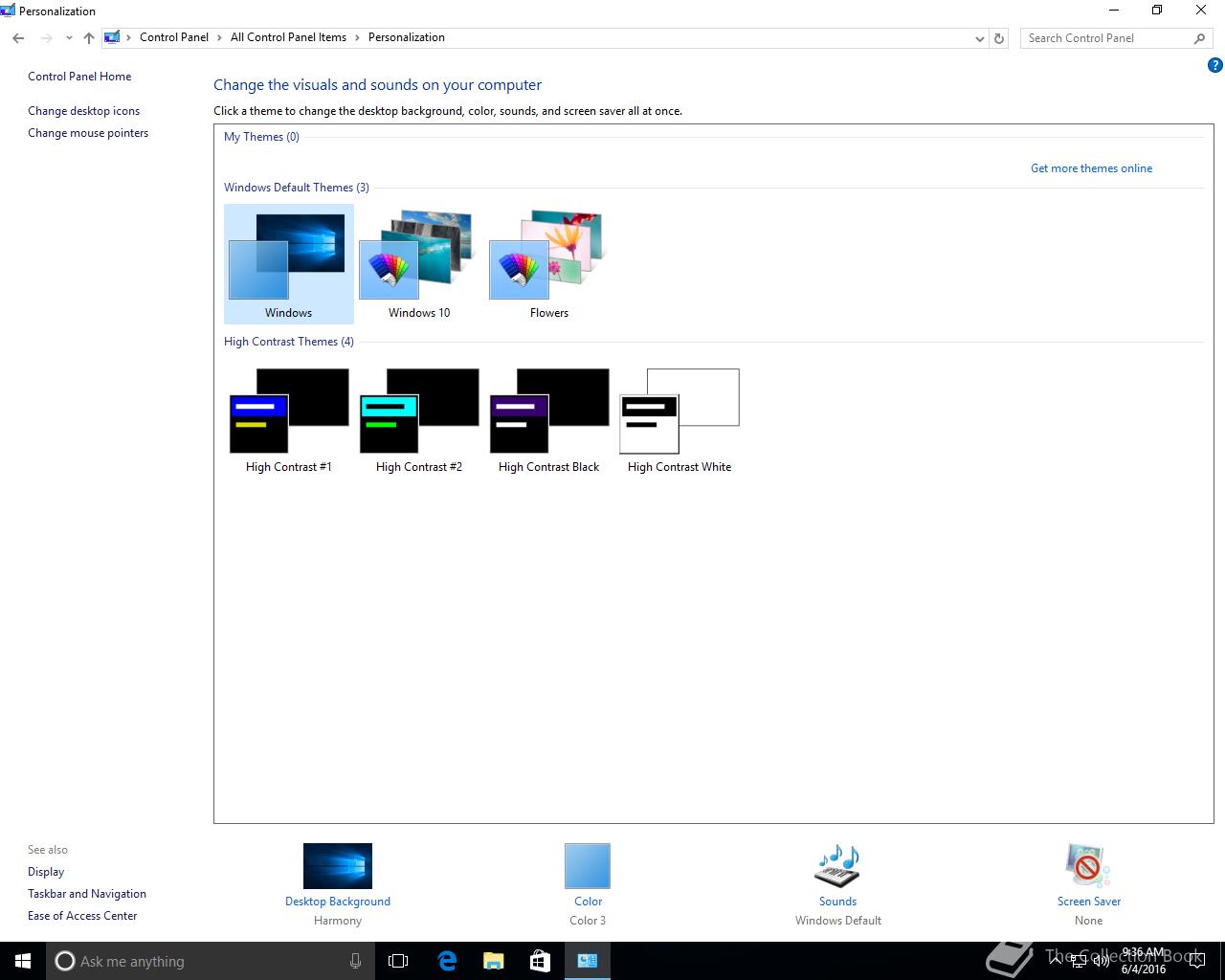Open recent locations dropdown arrow
The height and width of the screenshot is (980, 1225).
[x=69, y=38]
